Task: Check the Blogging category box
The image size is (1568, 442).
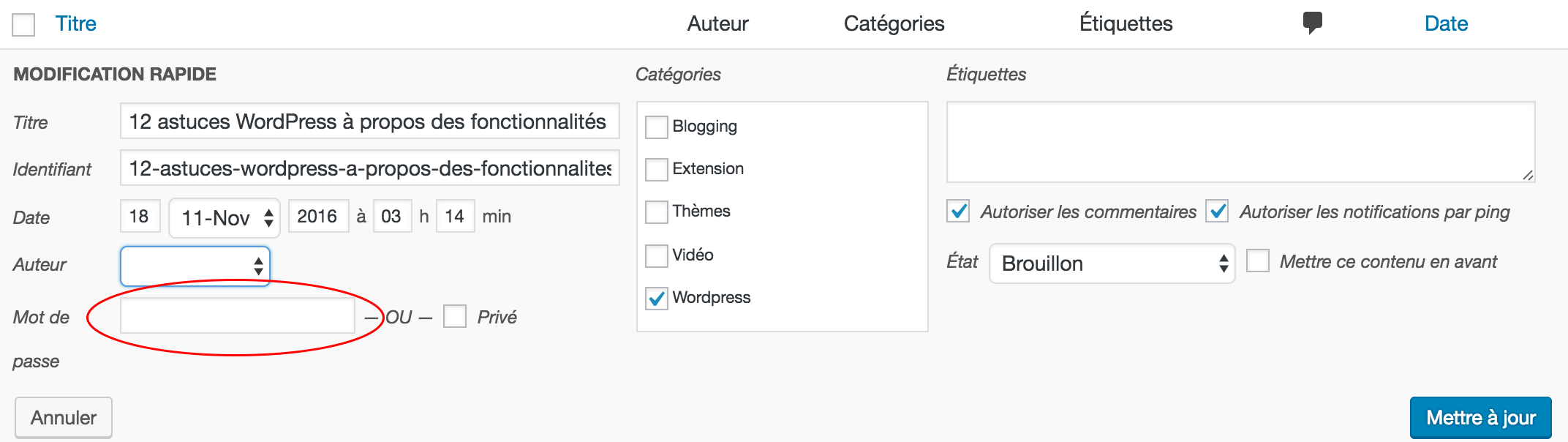Action: point(657,127)
